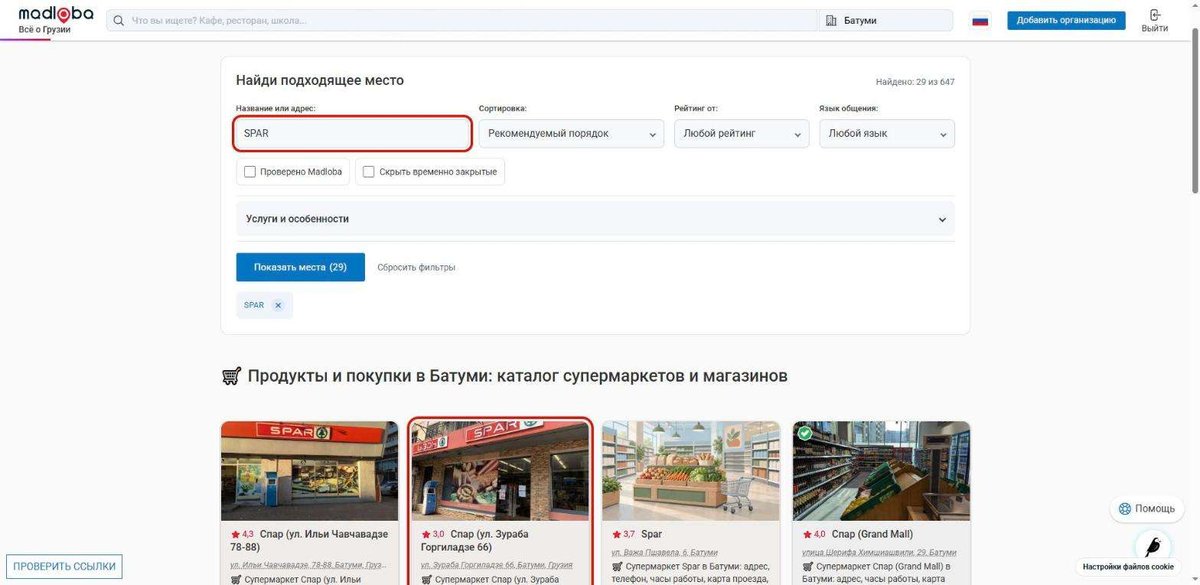
Task: Open the Сортировка dropdown Рекомендуемый порядок
Action: click(x=571, y=134)
